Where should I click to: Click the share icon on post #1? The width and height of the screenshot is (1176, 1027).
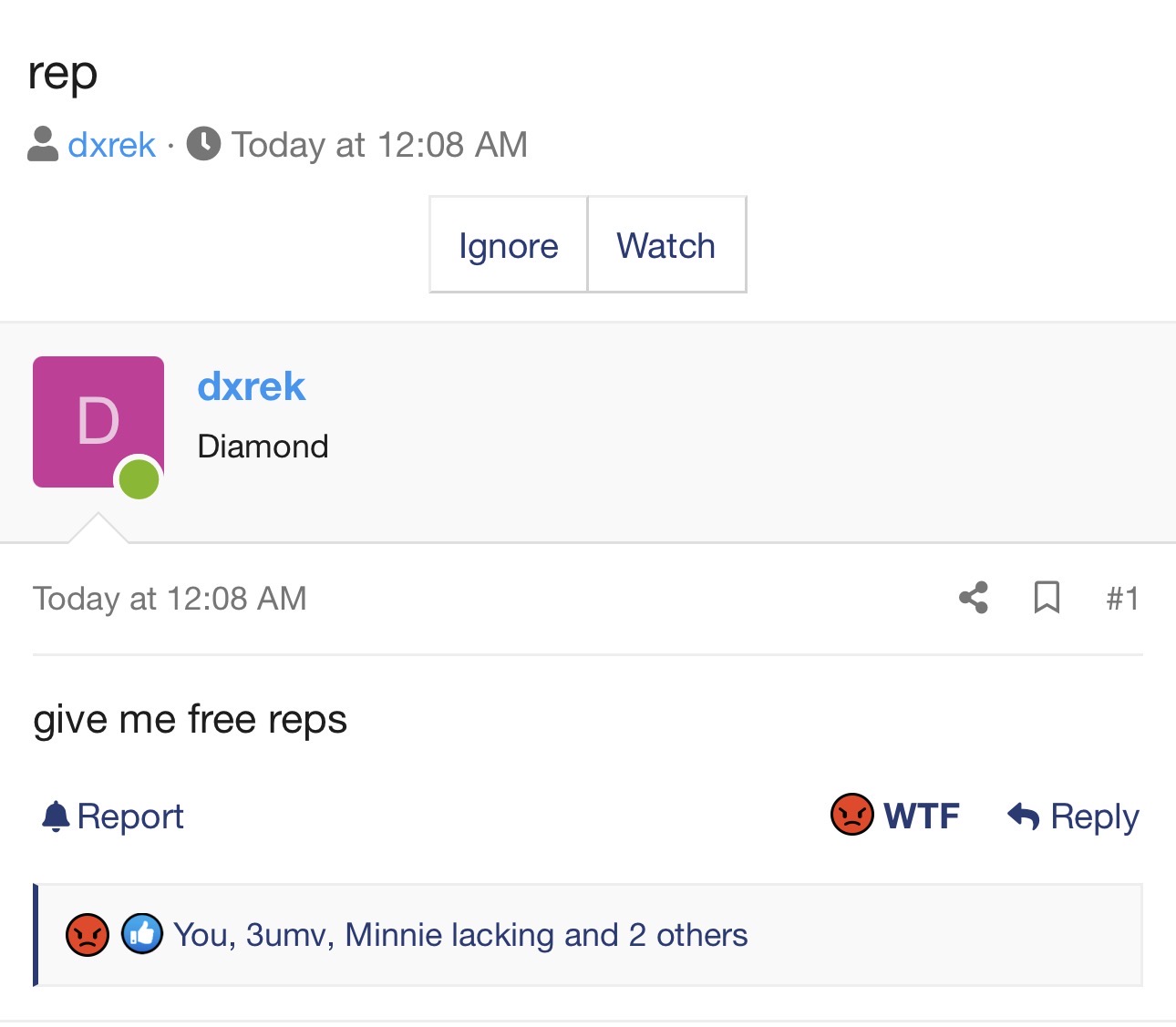point(974,598)
